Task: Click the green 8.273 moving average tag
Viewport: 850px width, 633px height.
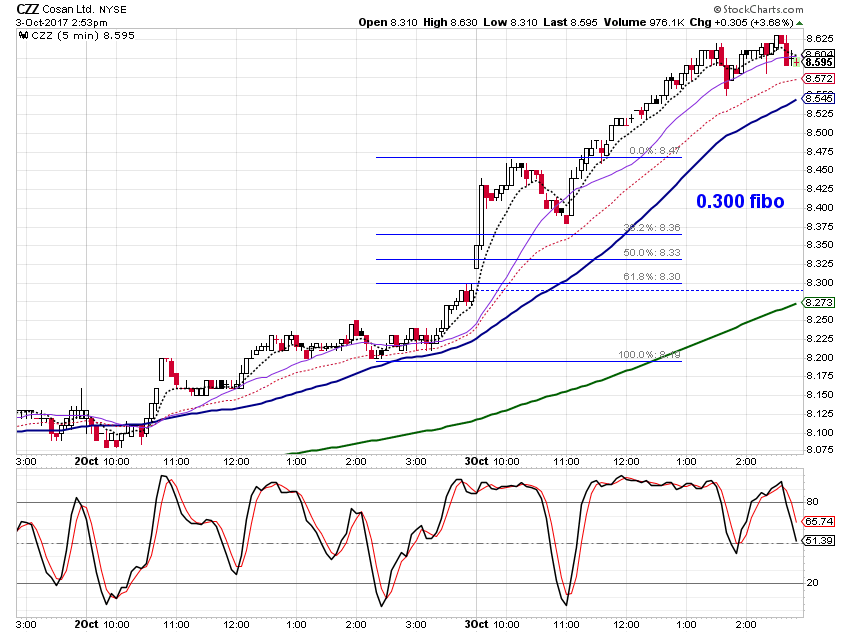Action: coord(819,302)
